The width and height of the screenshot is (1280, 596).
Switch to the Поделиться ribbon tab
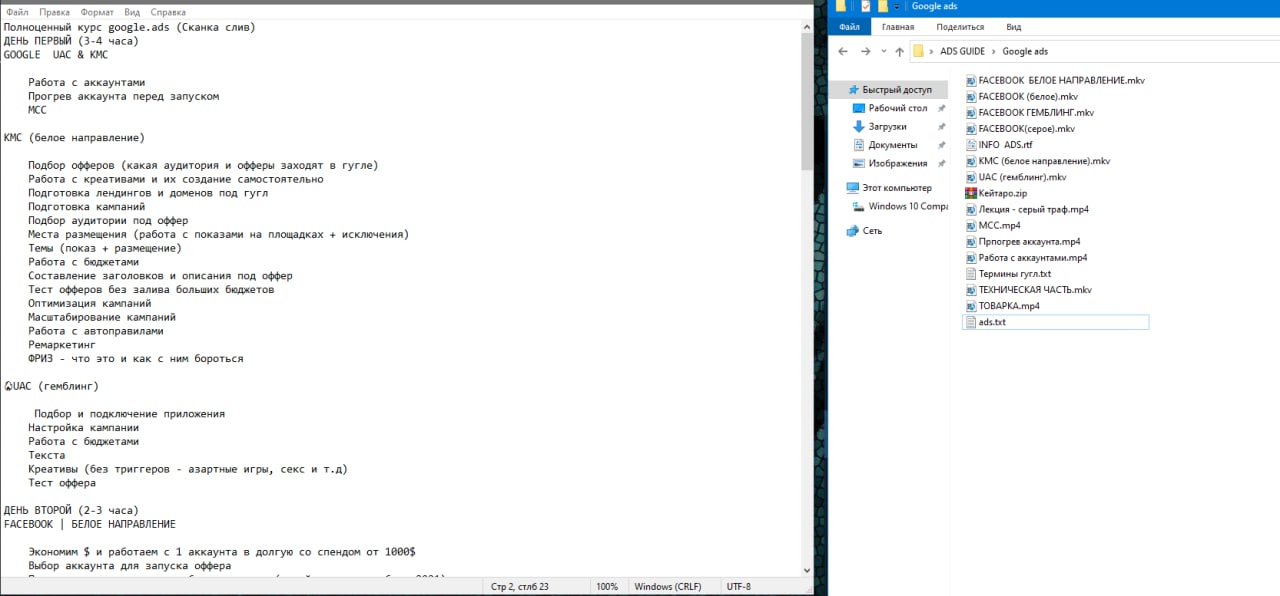click(x=960, y=27)
